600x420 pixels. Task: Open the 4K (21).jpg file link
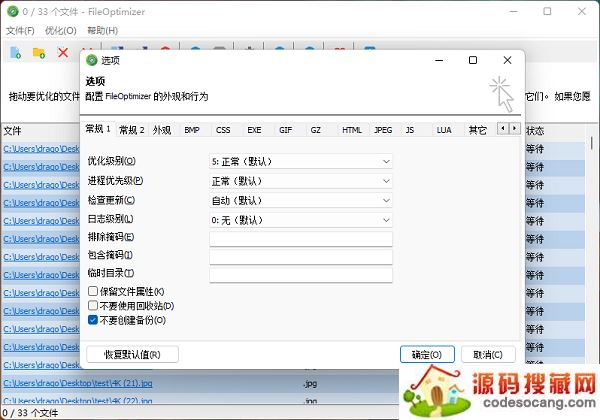pyautogui.click(x=78, y=383)
